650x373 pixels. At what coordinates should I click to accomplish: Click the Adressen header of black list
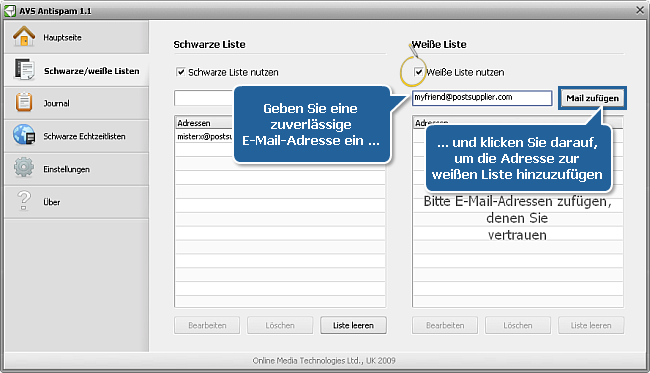coord(204,123)
